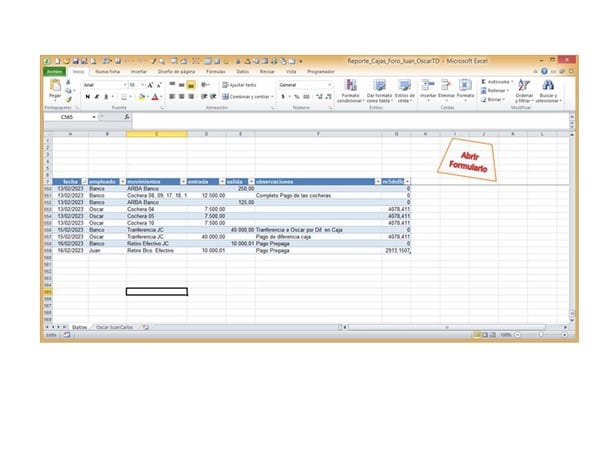600x450 pixels.
Task: Center text horizontally in cell
Action: click(182, 96)
